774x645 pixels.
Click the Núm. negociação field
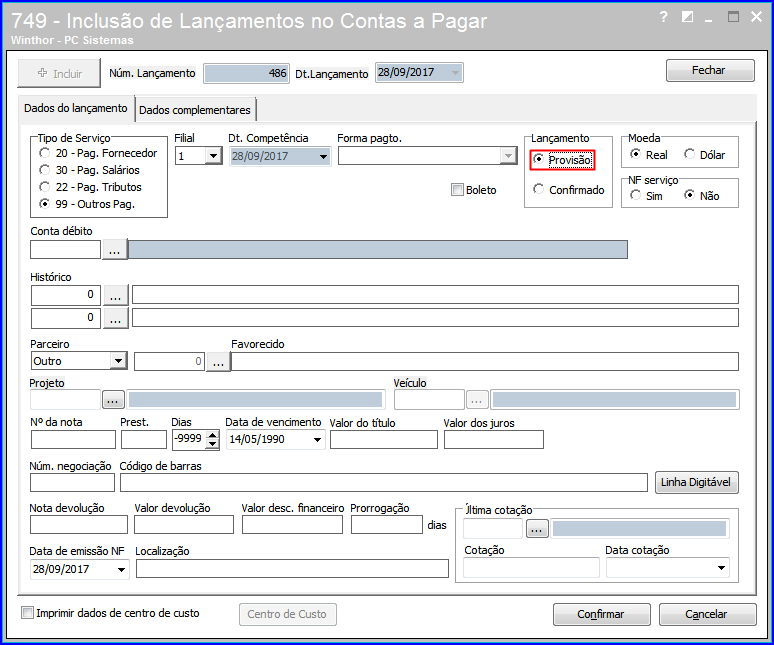point(72,483)
